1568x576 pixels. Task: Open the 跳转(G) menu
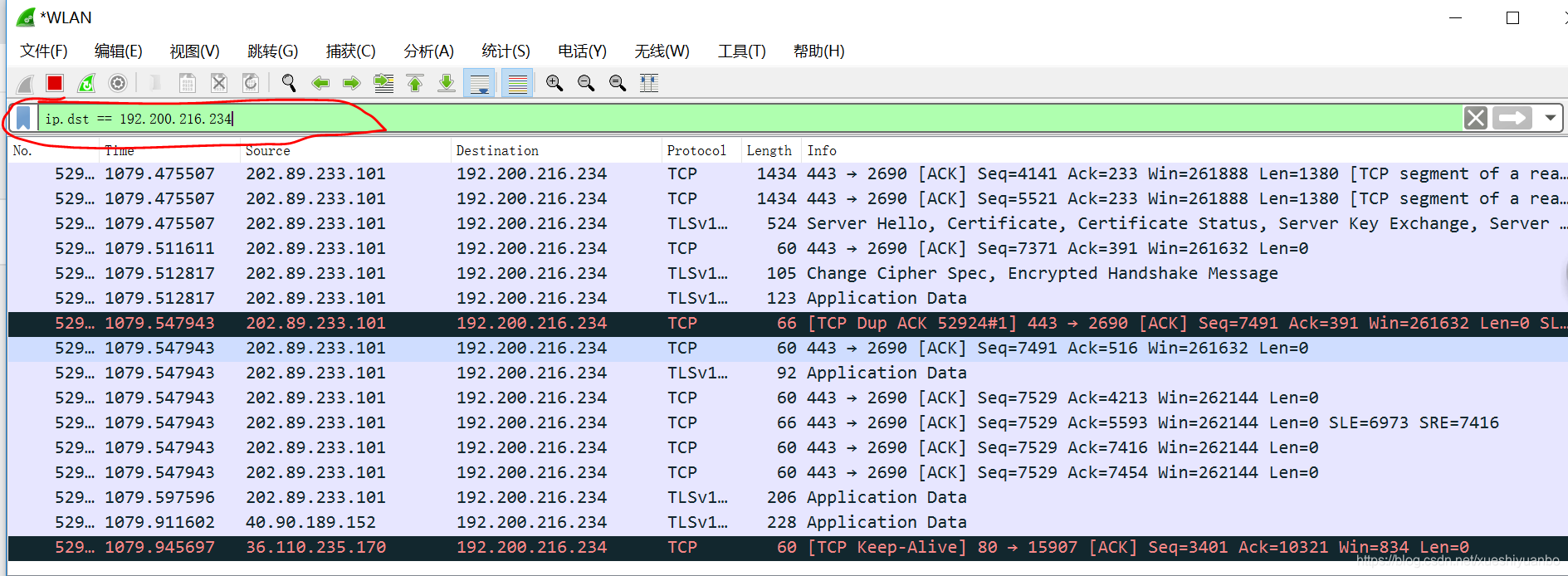(273, 51)
